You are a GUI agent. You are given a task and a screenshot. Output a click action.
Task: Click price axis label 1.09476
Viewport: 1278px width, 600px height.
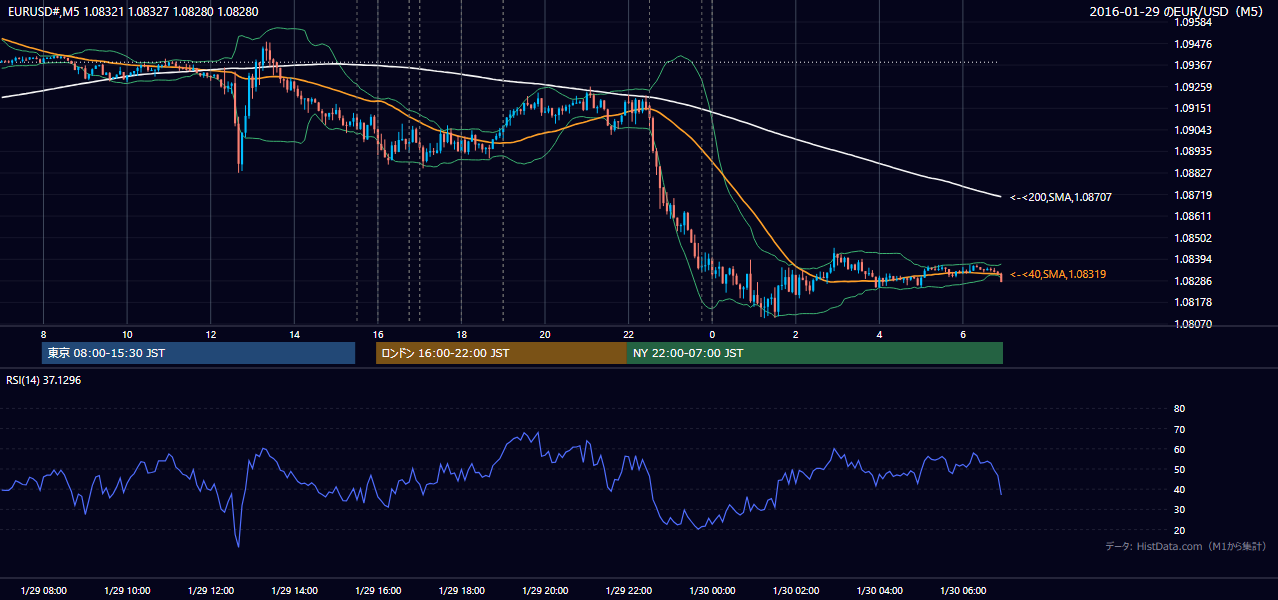point(1192,44)
